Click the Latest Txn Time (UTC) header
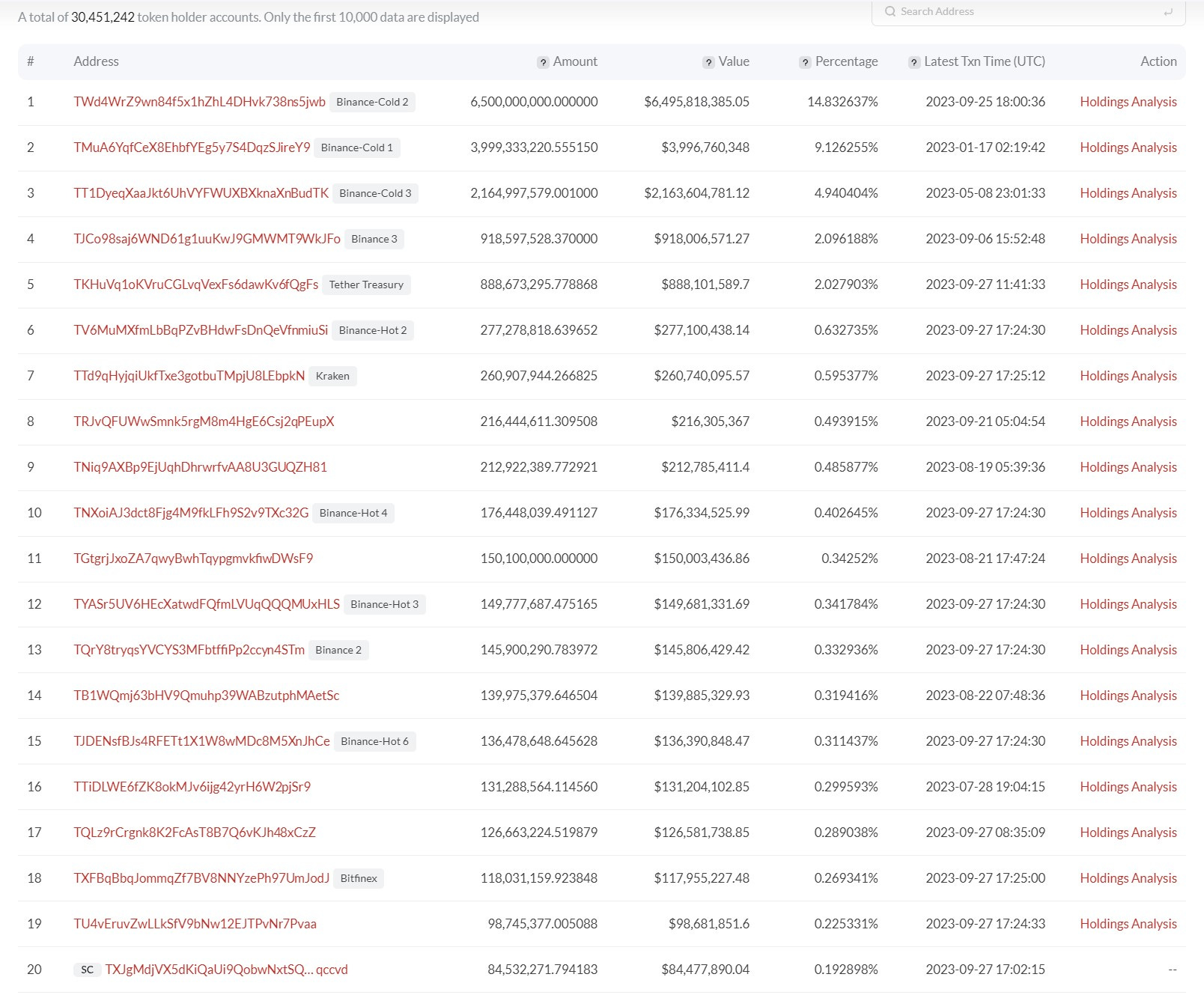 (x=985, y=62)
